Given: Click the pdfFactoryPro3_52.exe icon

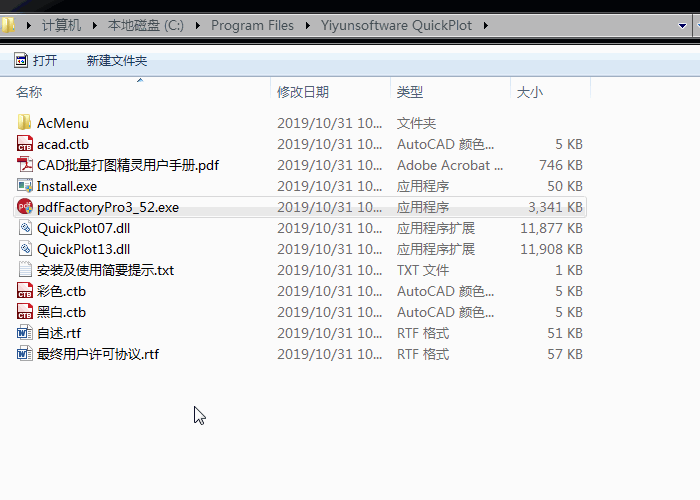Looking at the screenshot, I should 25,207.
